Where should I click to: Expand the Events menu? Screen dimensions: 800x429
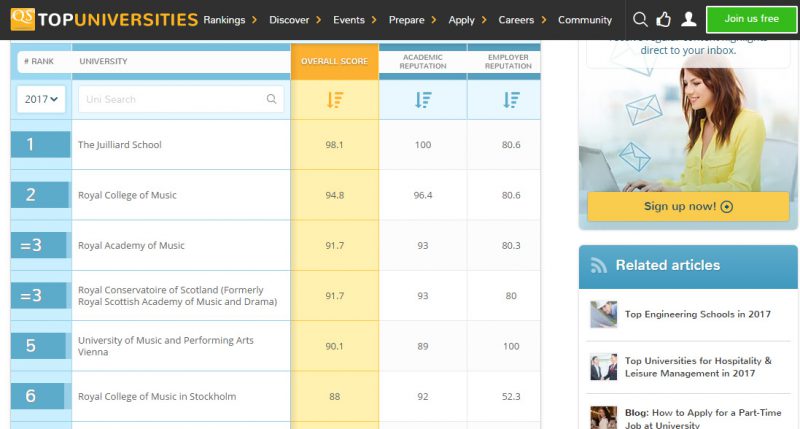pos(355,20)
